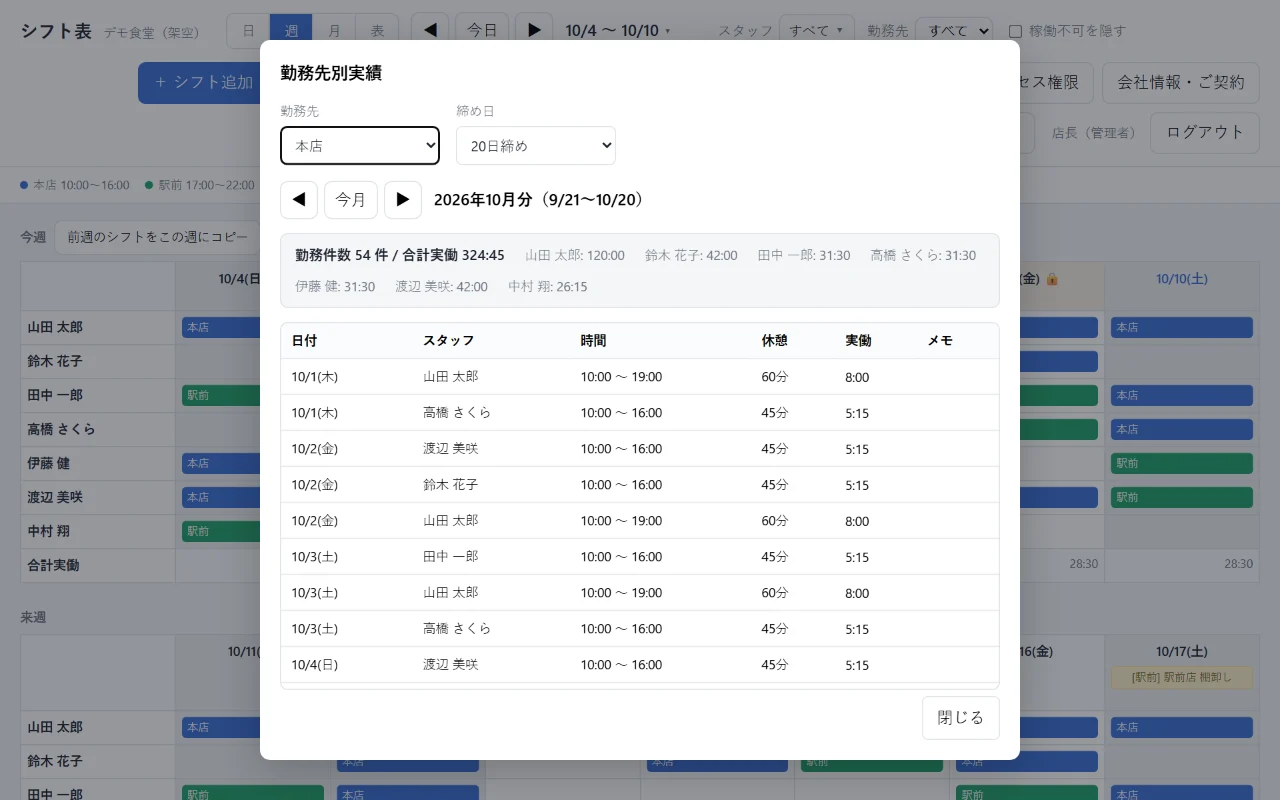Image resolution: width=1280 pixels, height=800 pixels.
Task: Go to next closing period in dialog
Action: [403, 200]
